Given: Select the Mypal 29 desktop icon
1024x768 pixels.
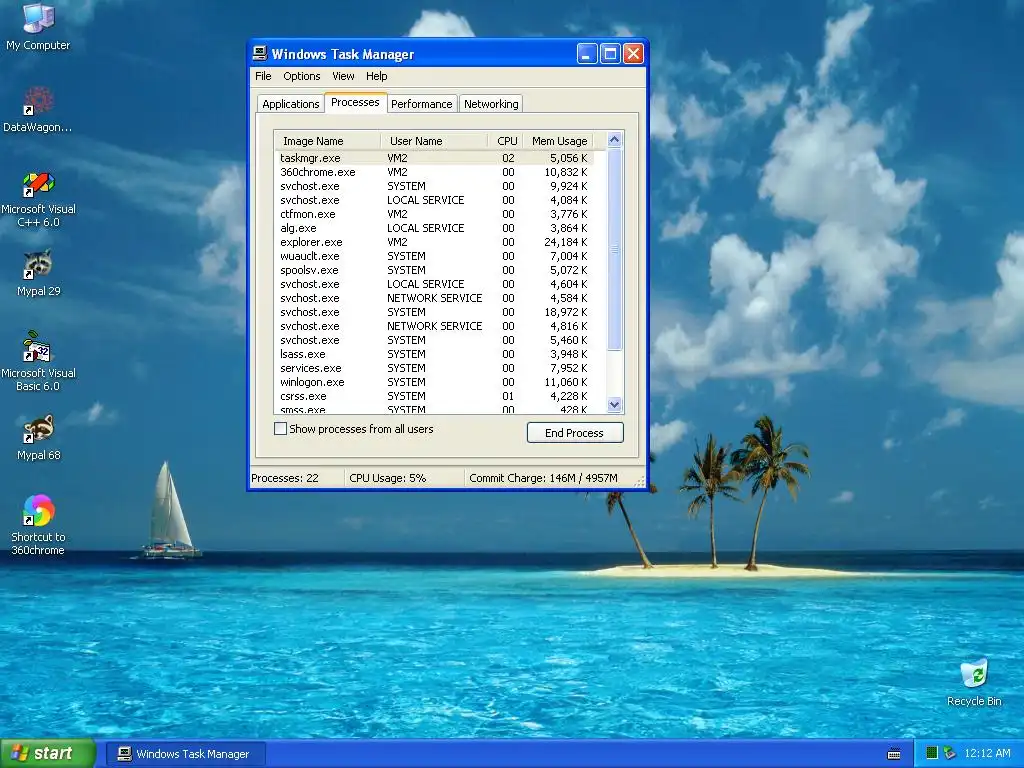Looking at the screenshot, I should [38, 273].
